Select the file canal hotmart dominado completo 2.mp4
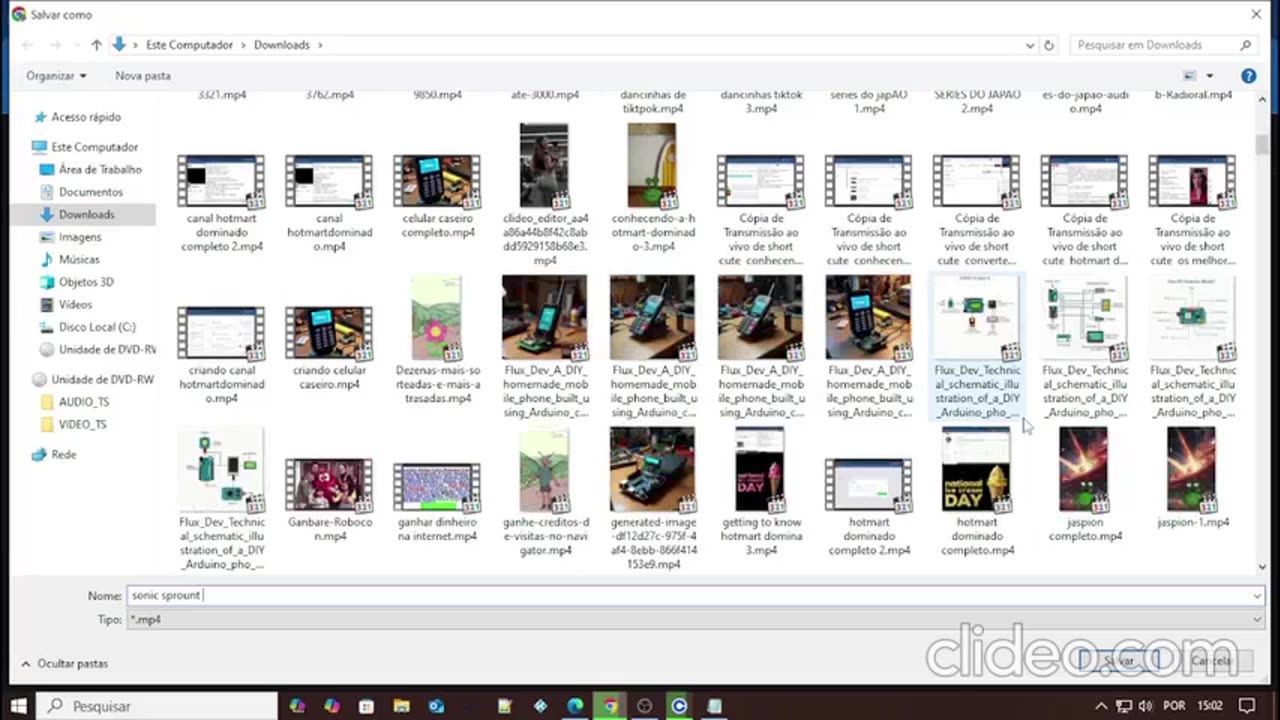This screenshot has height=720, width=1280. click(x=221, y=204)
